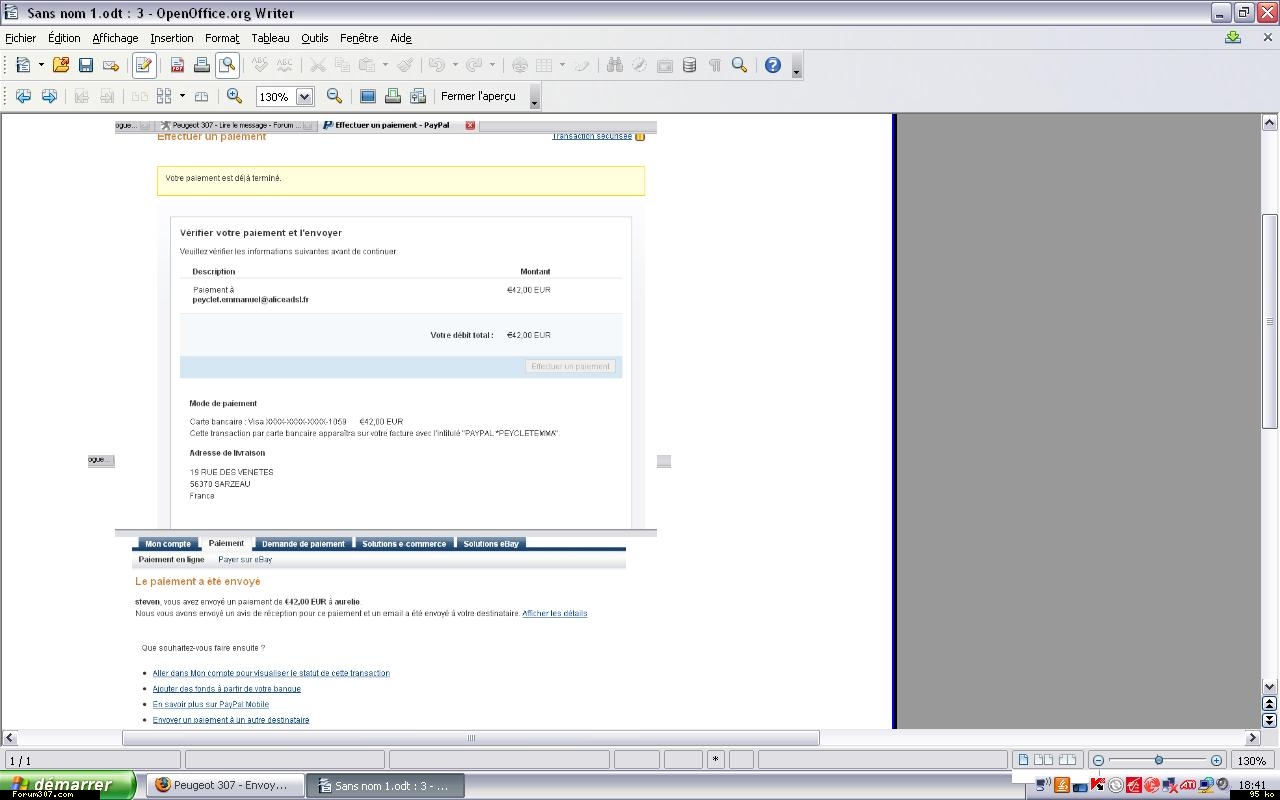Export directly as PDF
The width and height of the screenshot is (1280, 800).
pyautogui.click(x=177, y=65)
